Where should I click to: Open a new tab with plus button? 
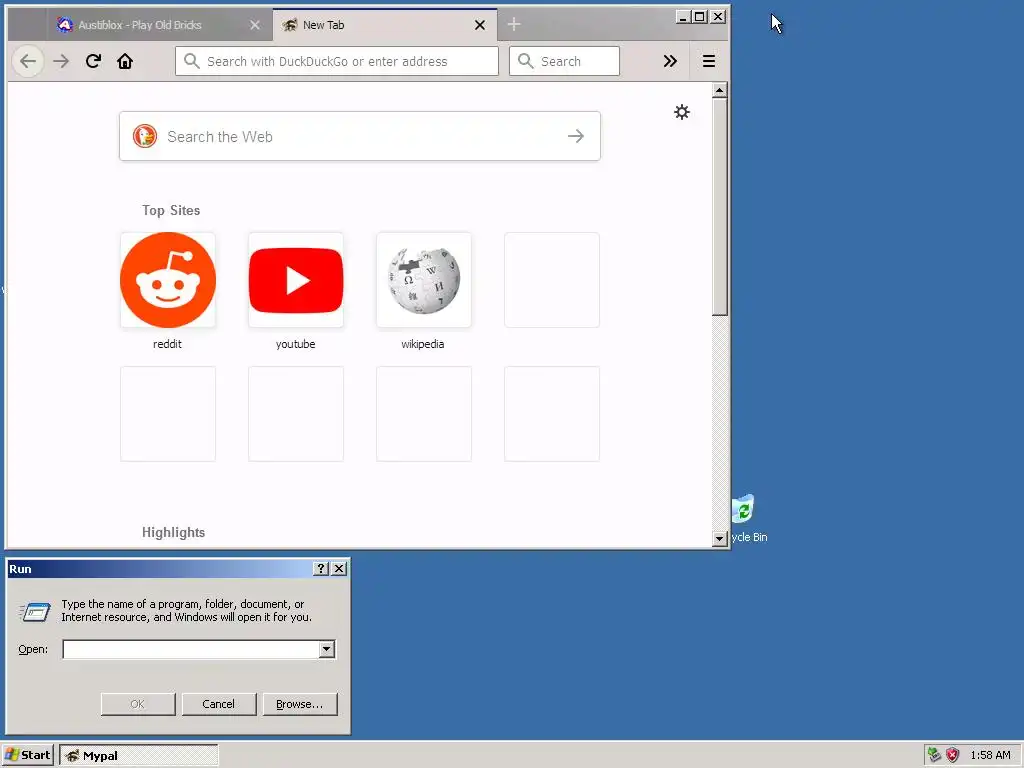coord(514,24)
